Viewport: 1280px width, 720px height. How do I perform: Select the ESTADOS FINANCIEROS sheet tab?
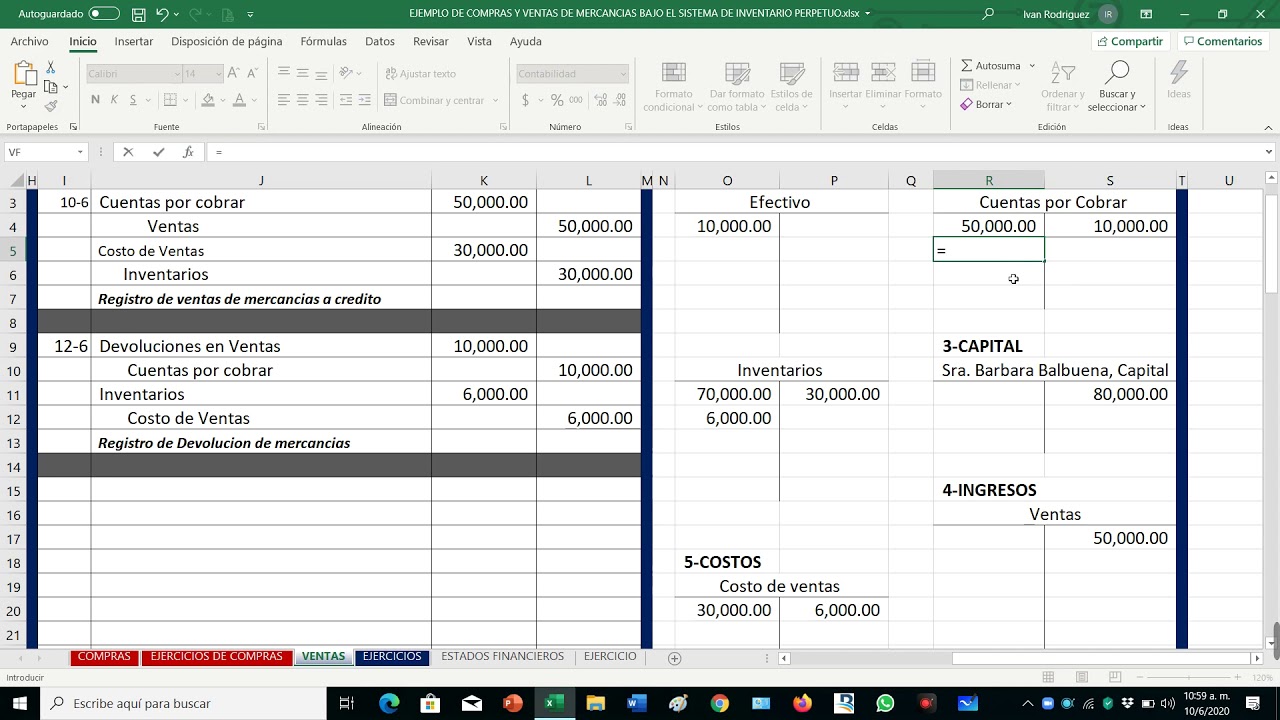click(x=502, y=657)
